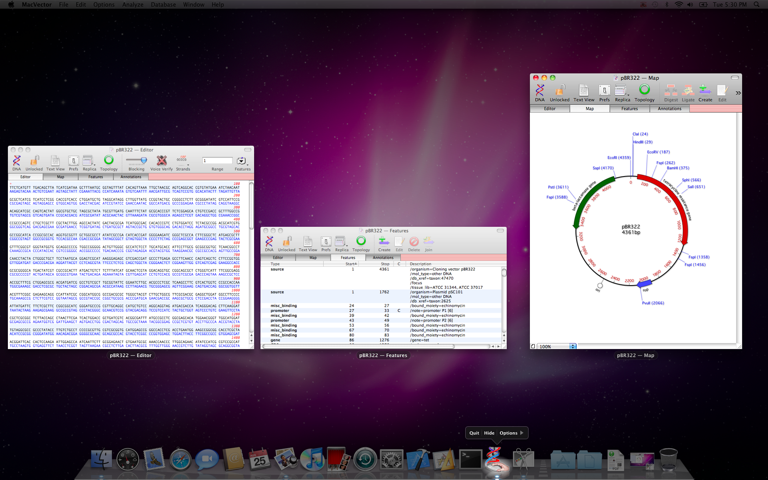768x480 pixels.
Task: Switch to the Map tab in the Features window
Action: pyautogui.click(x=313, y=258)
